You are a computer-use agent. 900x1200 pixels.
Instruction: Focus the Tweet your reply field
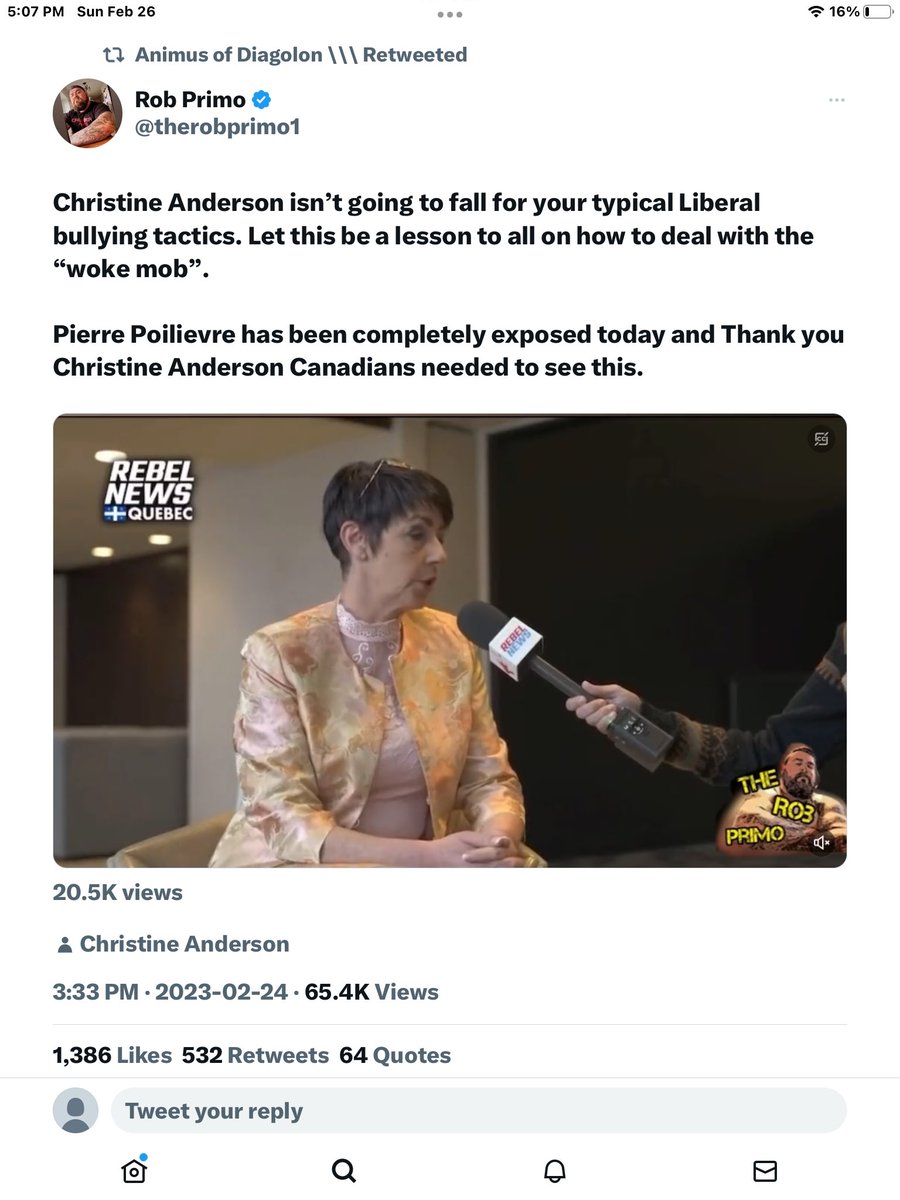478,1111
